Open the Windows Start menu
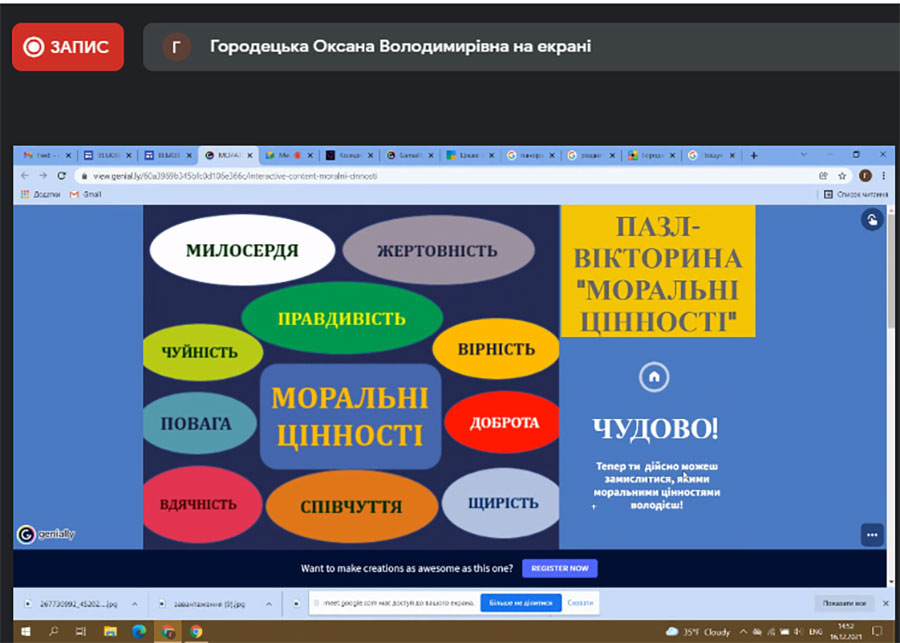Screen dimensions: 900x643 coord(25,632)
